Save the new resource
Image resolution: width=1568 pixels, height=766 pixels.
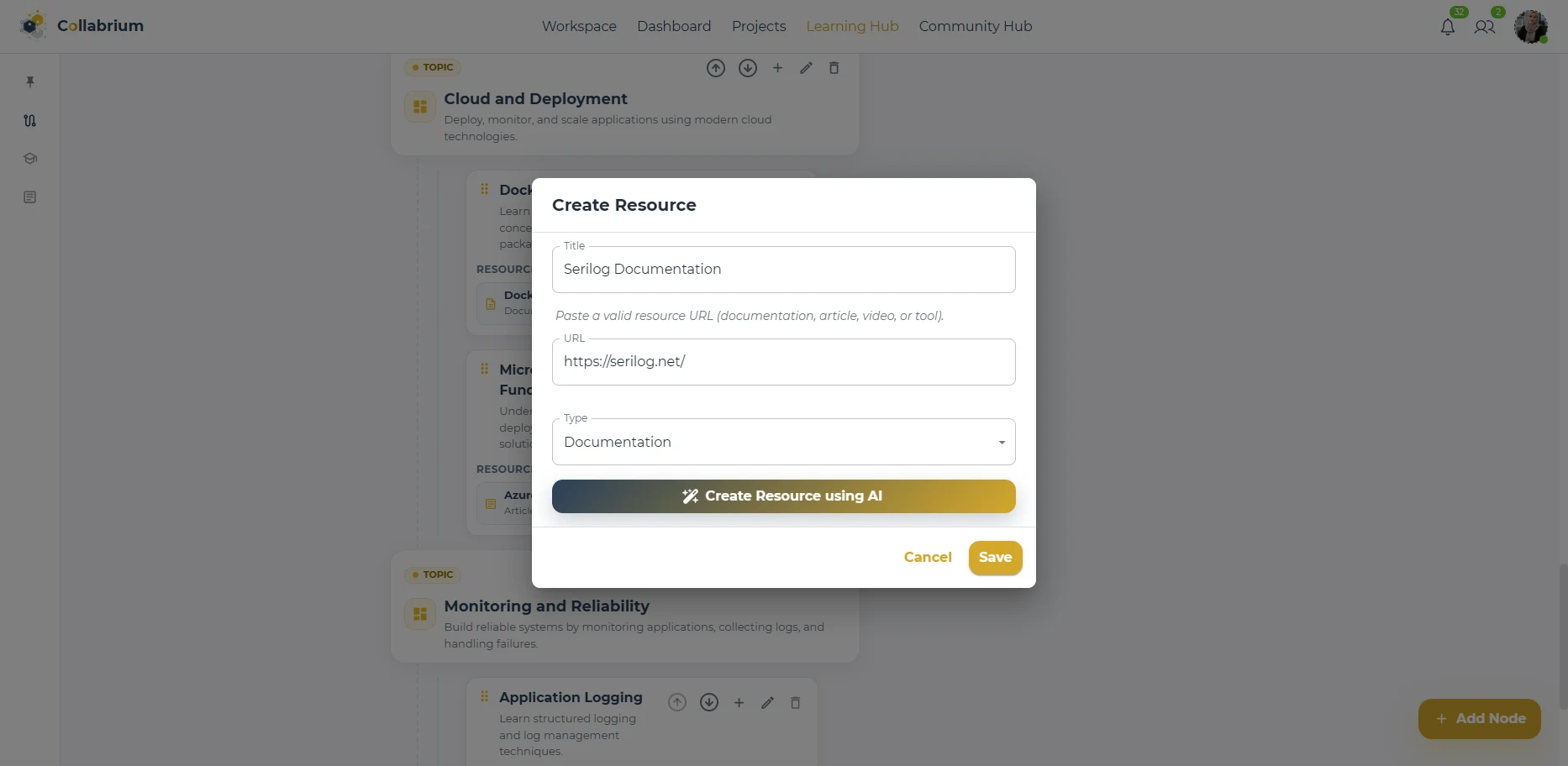pyautogui.click(x=995, y=558)
